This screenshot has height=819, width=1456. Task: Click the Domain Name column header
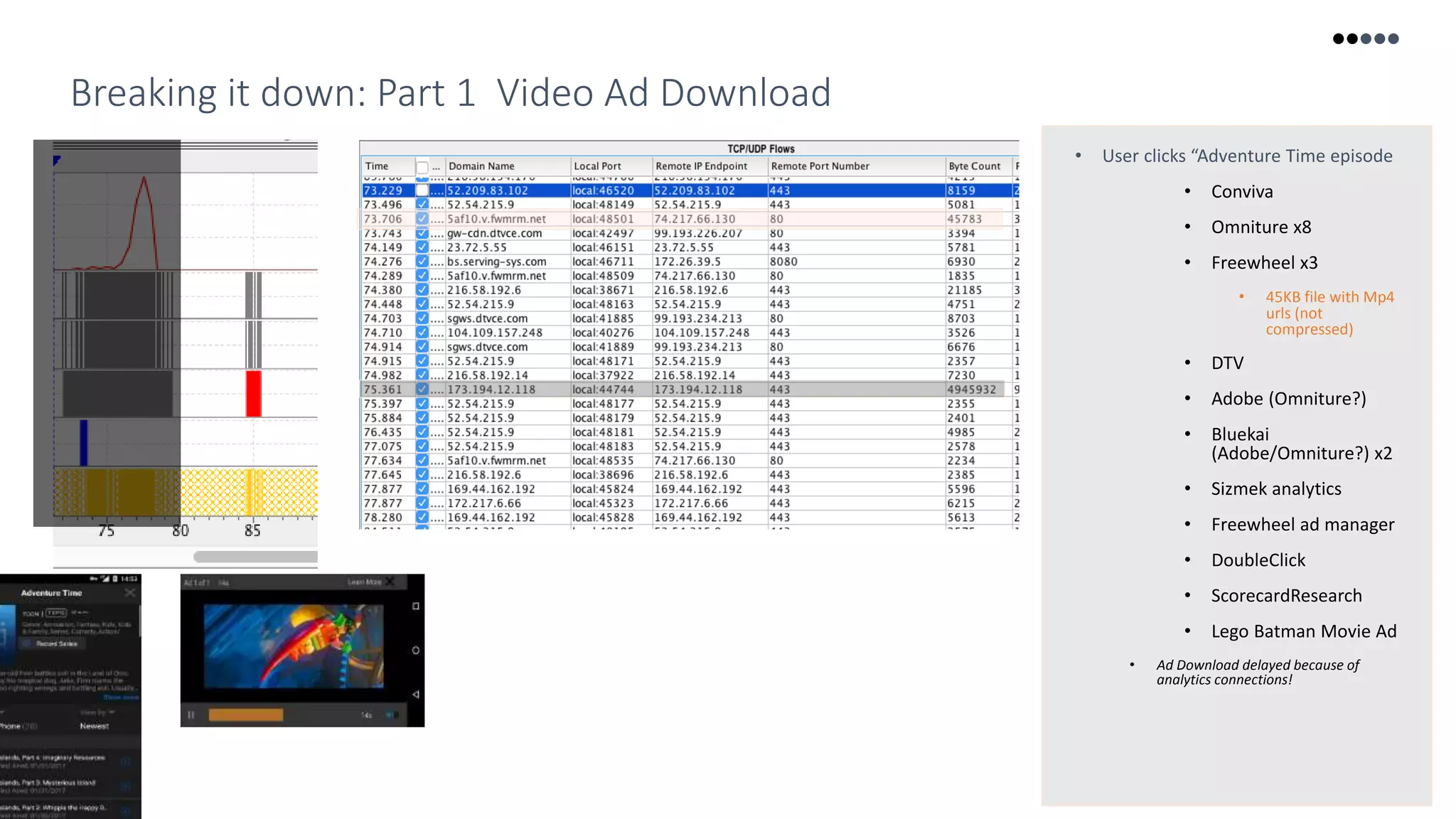pyautogui.click(x=508, y=166)
